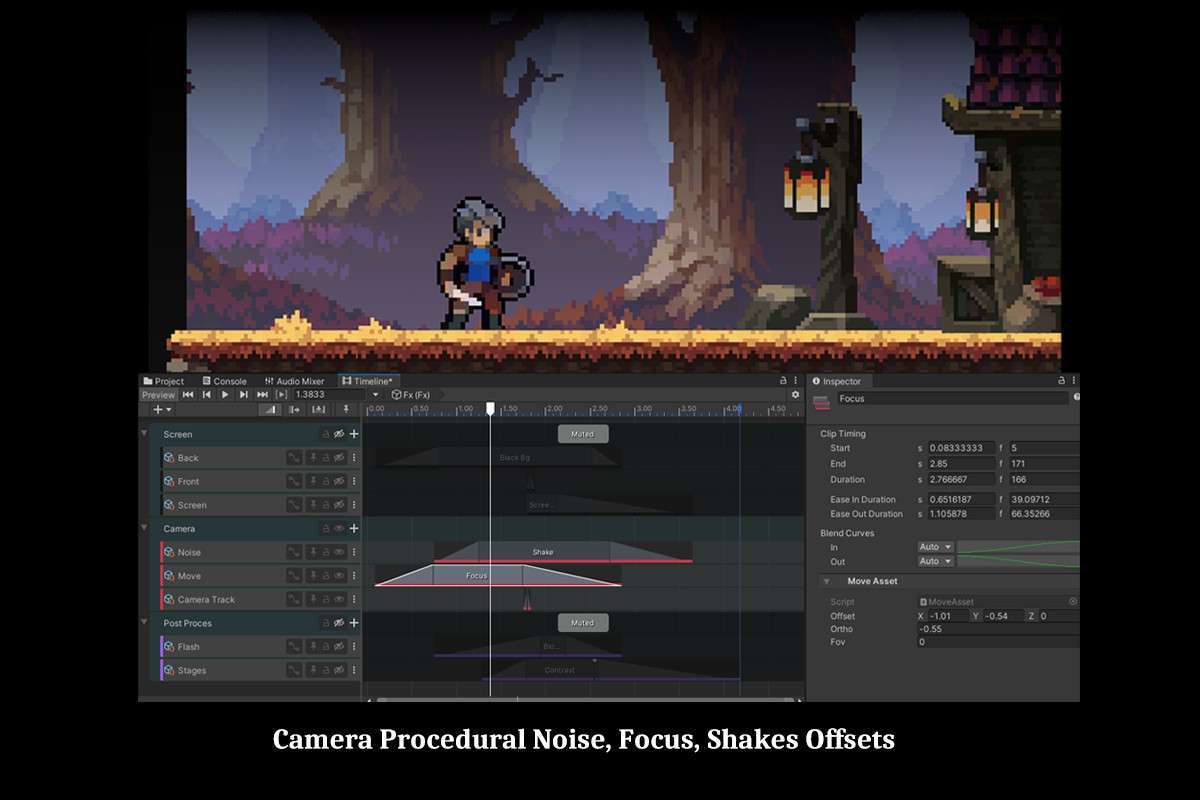Collapse the Camera track group

point(144,528)
